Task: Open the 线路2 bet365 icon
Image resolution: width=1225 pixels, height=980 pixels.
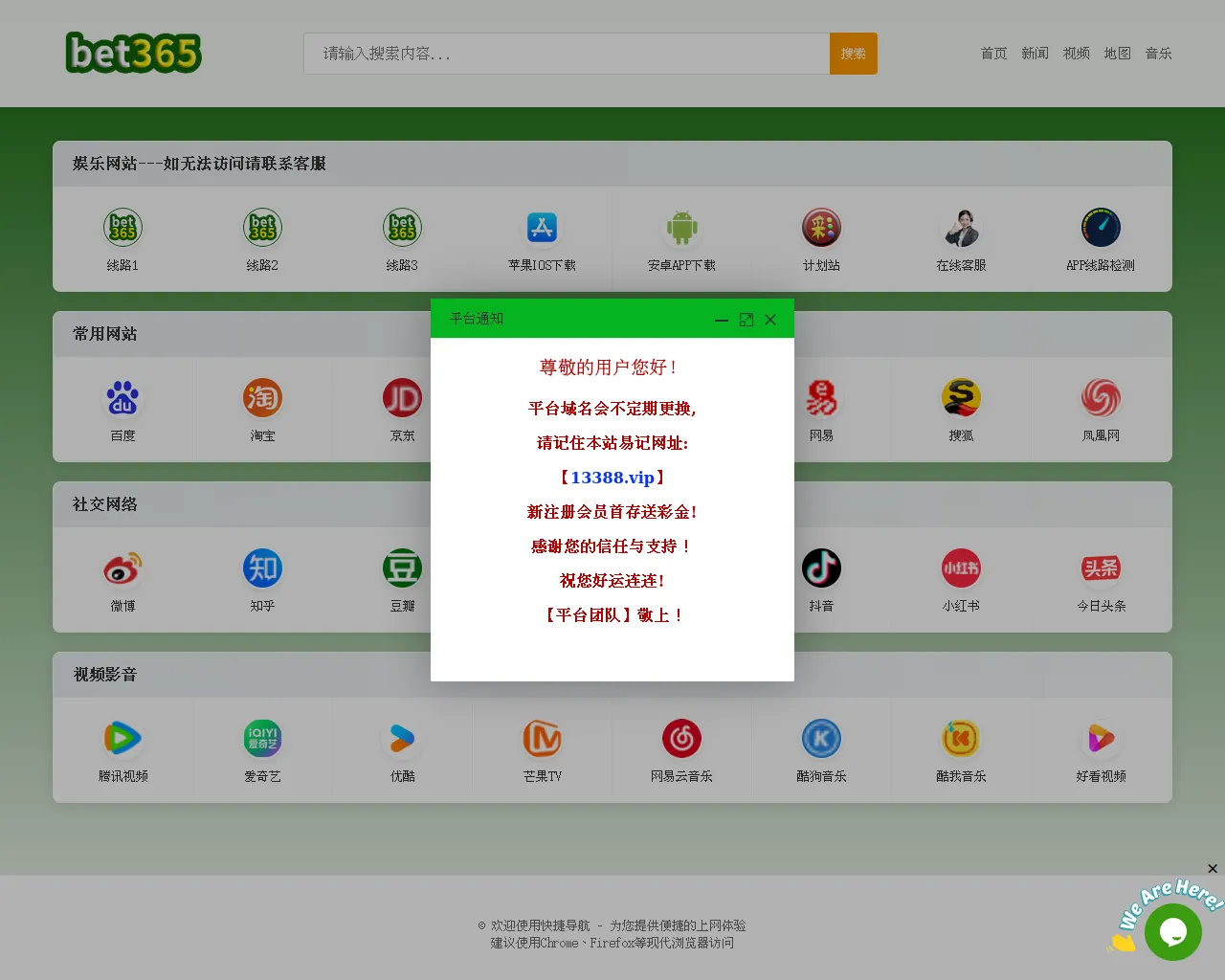Action: click(262, 228)
